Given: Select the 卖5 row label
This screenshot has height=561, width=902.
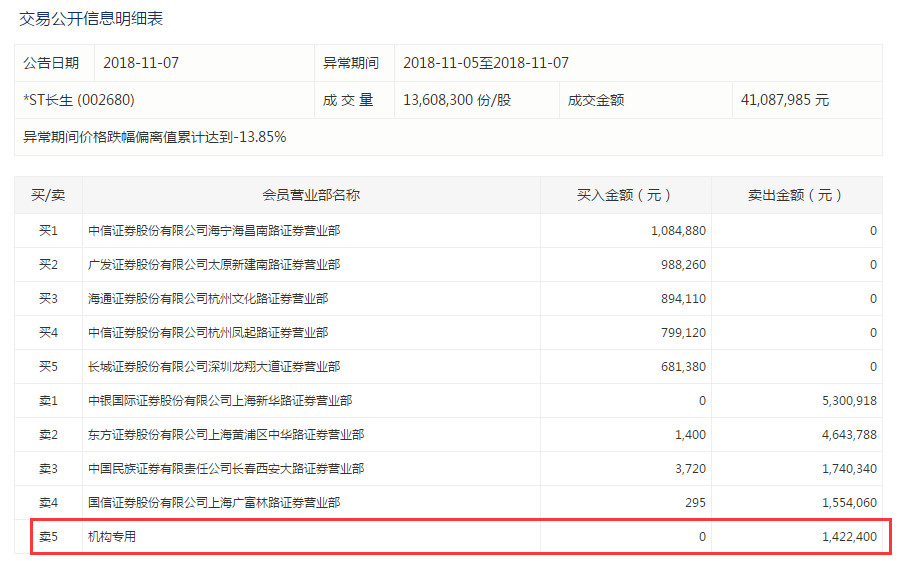Looking at the screenshot, I should tap(48, 536).
